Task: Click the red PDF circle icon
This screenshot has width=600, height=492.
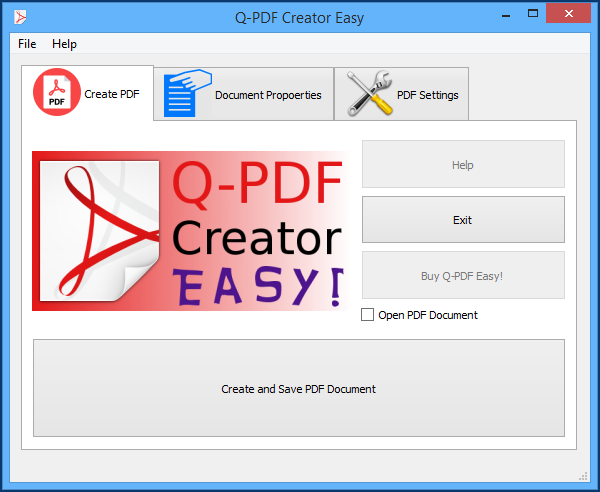Action: [57, 92]
